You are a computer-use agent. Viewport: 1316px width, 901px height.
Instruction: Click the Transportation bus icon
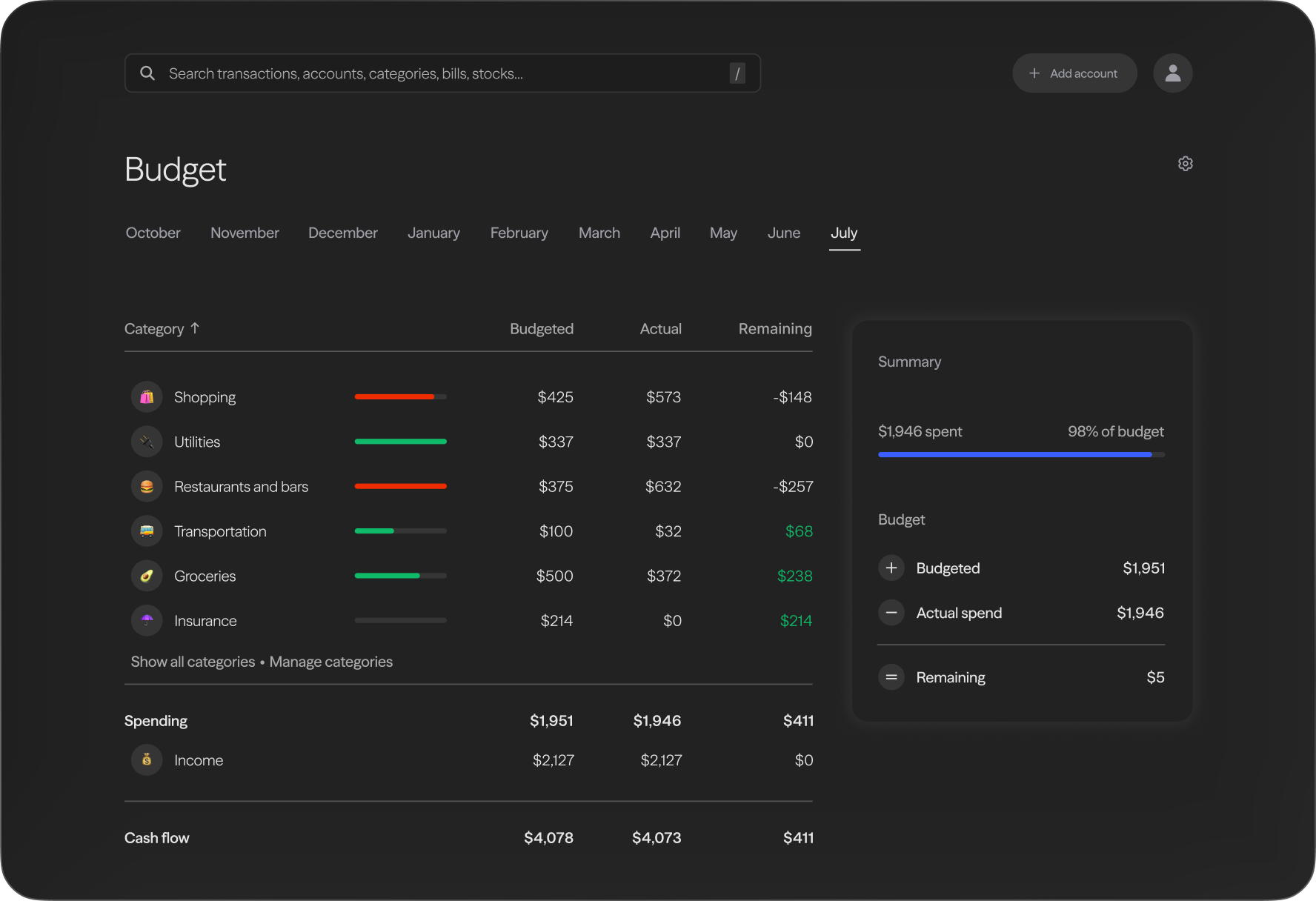[x=147, y=531]
